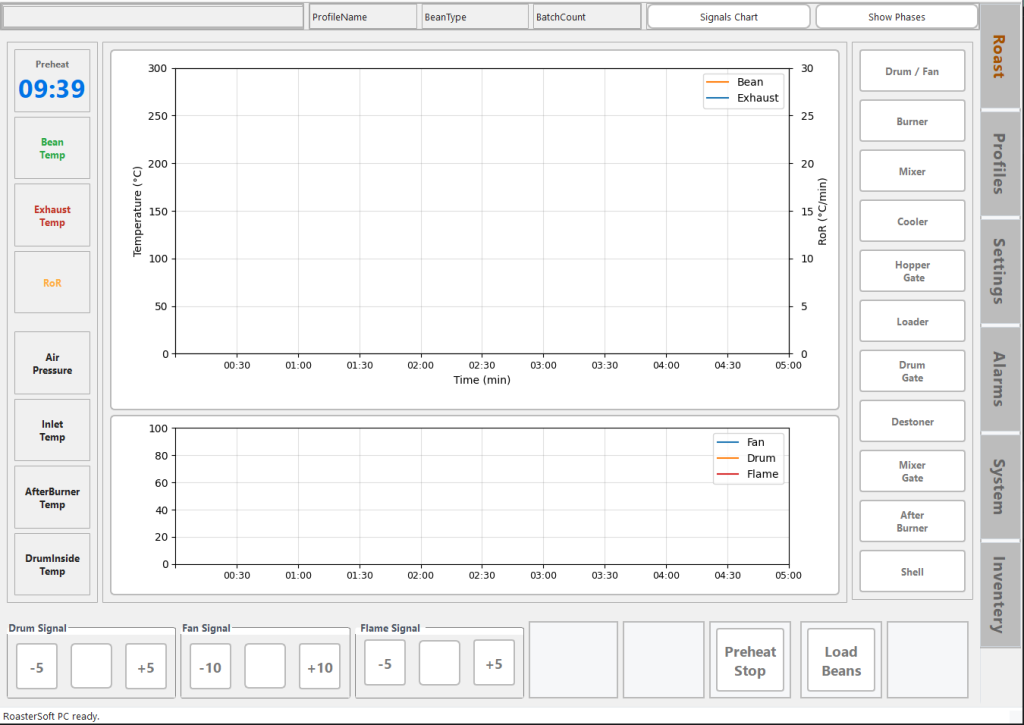This screenshot has height=725, width=1024.
Task: Select the Alarms tab
Action: (999, 378)
